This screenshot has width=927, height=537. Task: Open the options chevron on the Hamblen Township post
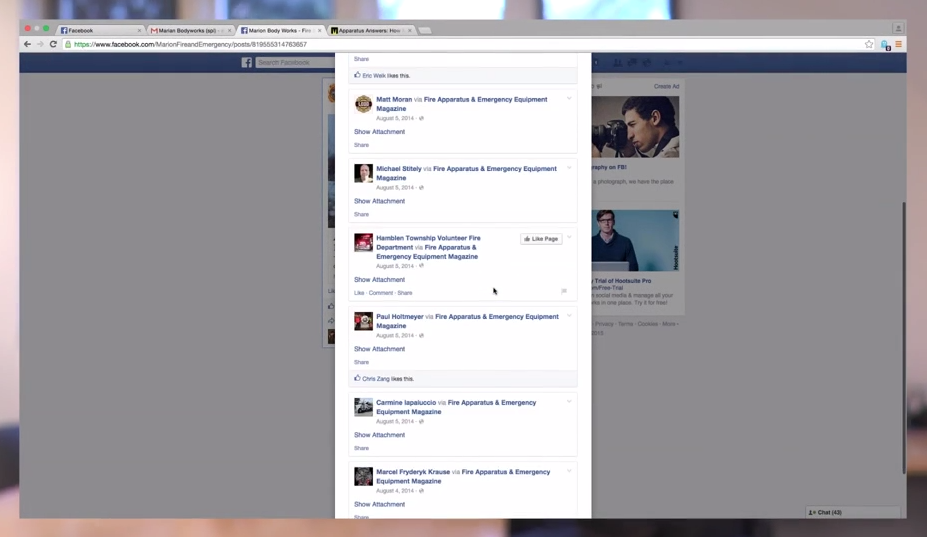569,238
